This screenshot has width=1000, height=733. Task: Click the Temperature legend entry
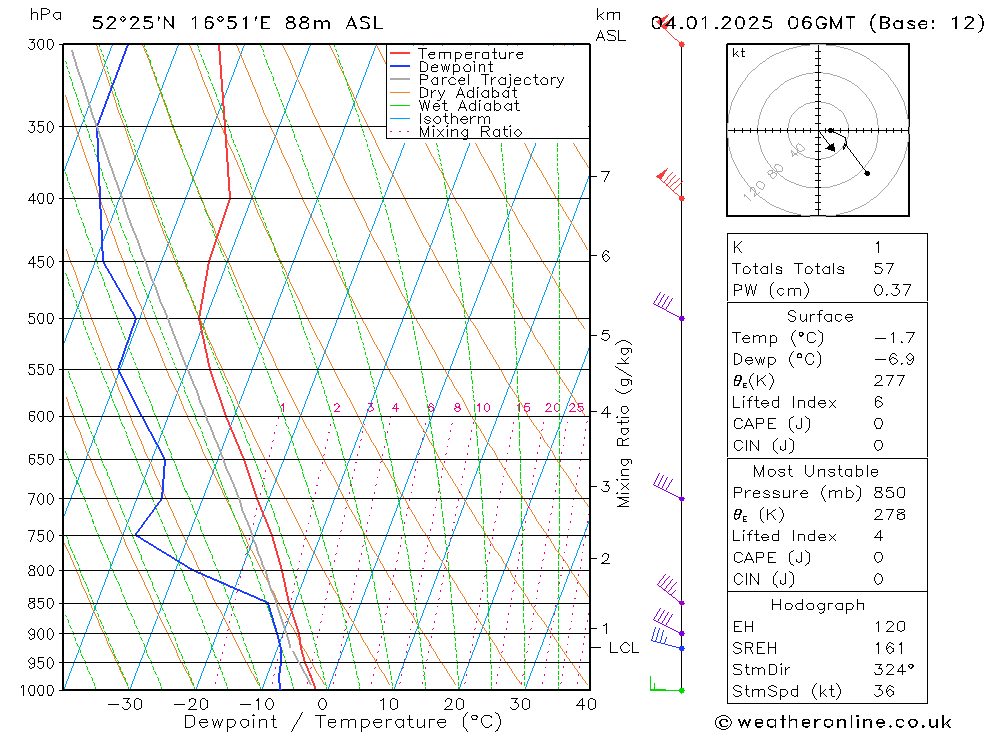[x=471, y=54]
